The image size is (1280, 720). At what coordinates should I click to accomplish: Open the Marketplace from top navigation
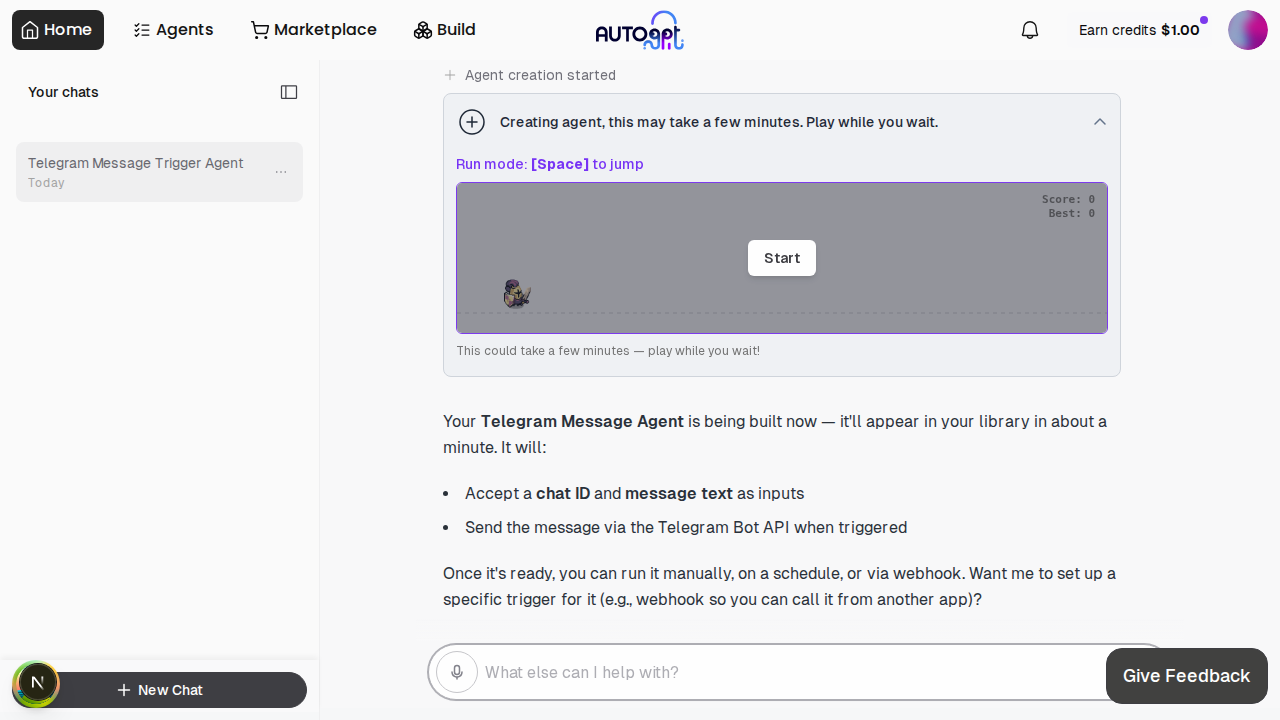point(313,30)
